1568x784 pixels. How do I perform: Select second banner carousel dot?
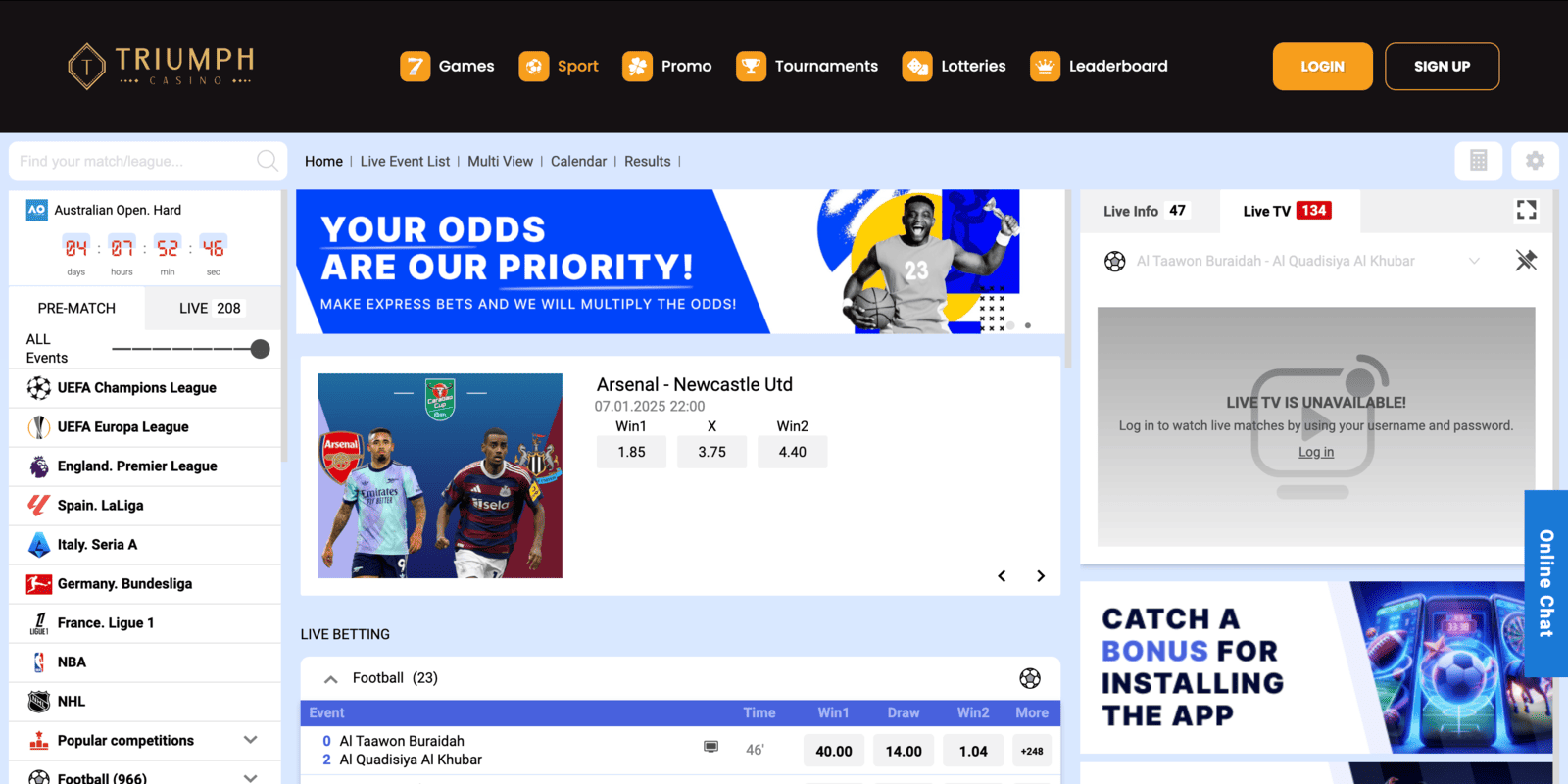point(1027,325)
